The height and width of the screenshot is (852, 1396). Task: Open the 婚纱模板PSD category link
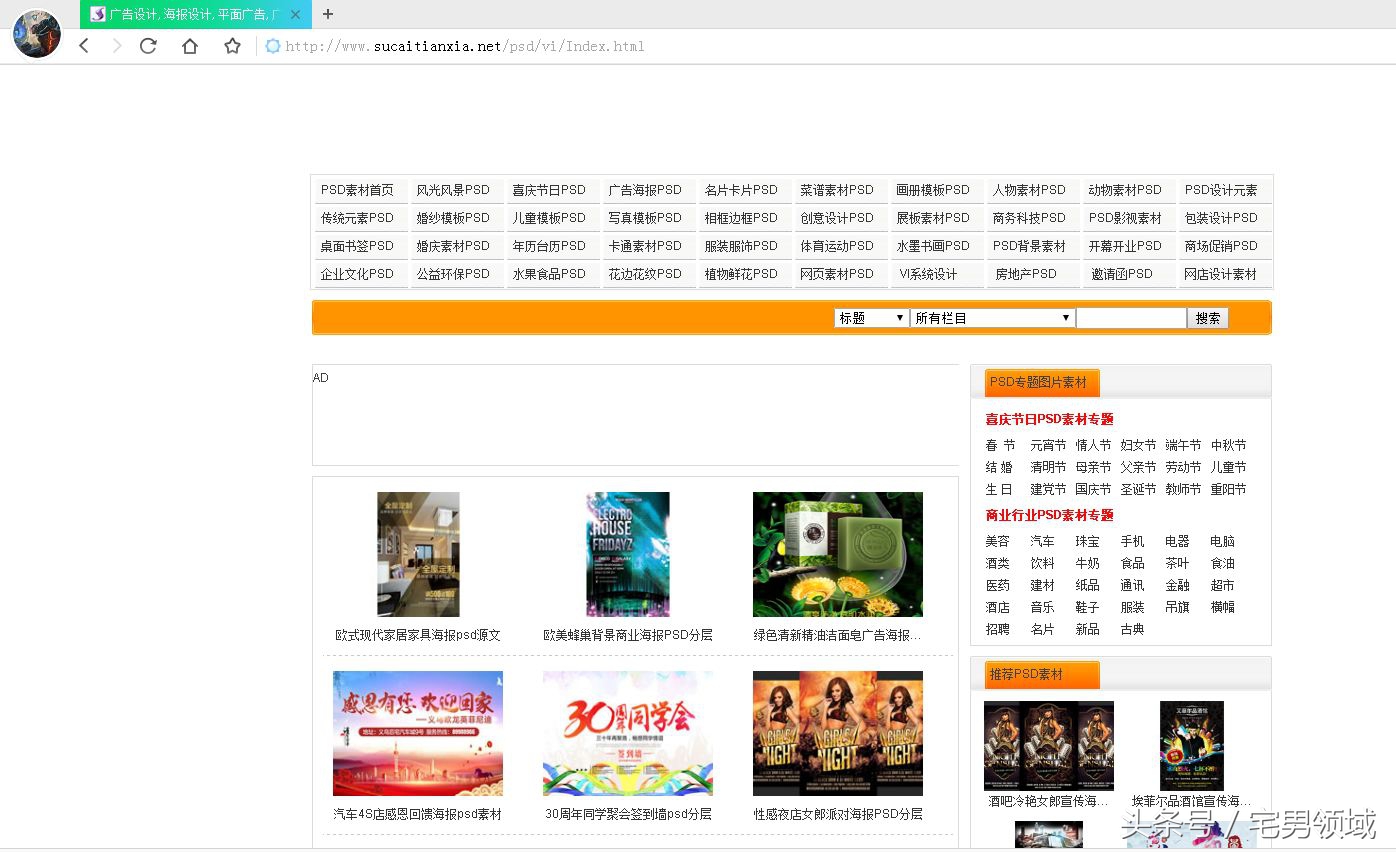[x=456, y=217]
